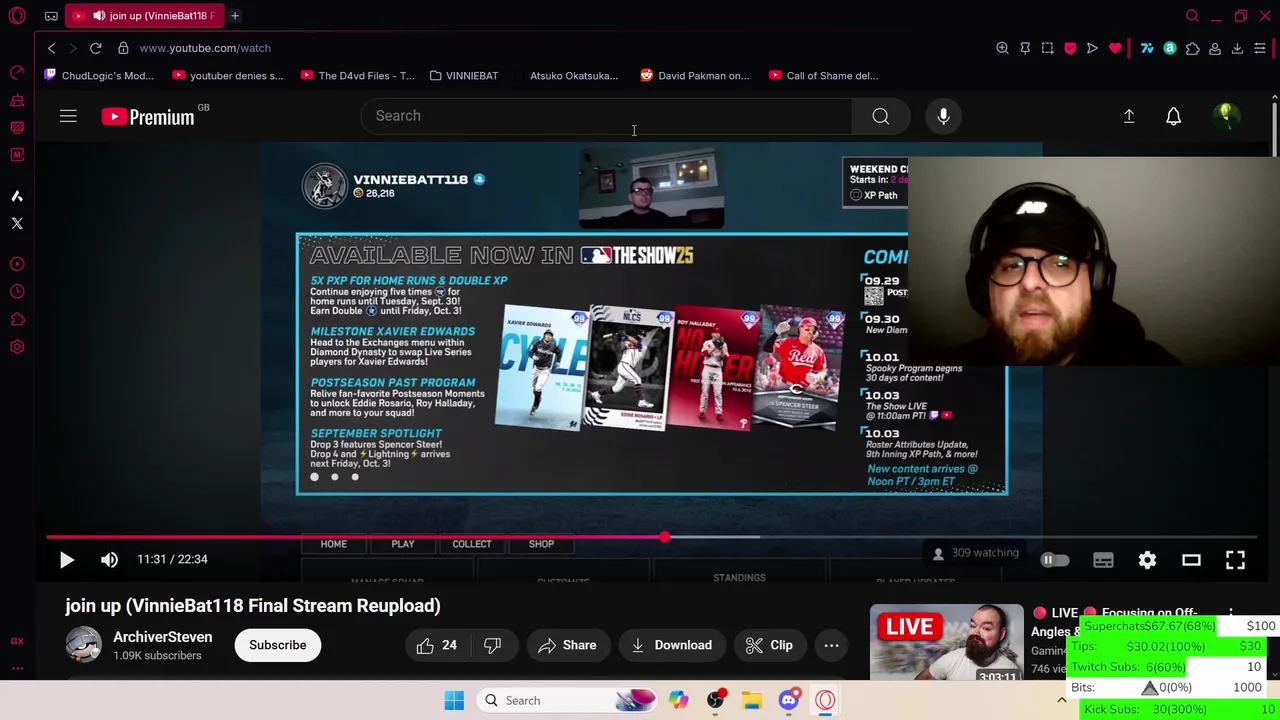Screen dimensions: 1280x720
Task: Open the YouTube create upload icon
Action: pyautogui.click(x=1129, y=116)
